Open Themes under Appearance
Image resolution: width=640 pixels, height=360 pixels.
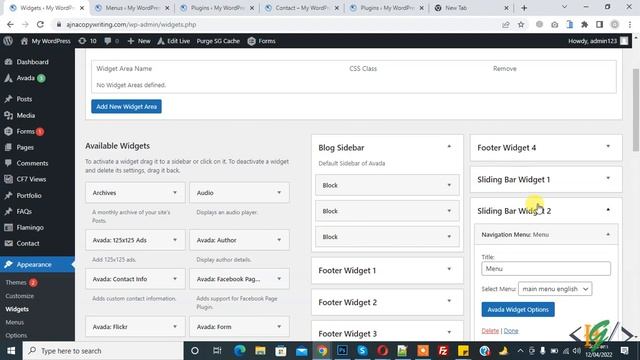[16, 282]
